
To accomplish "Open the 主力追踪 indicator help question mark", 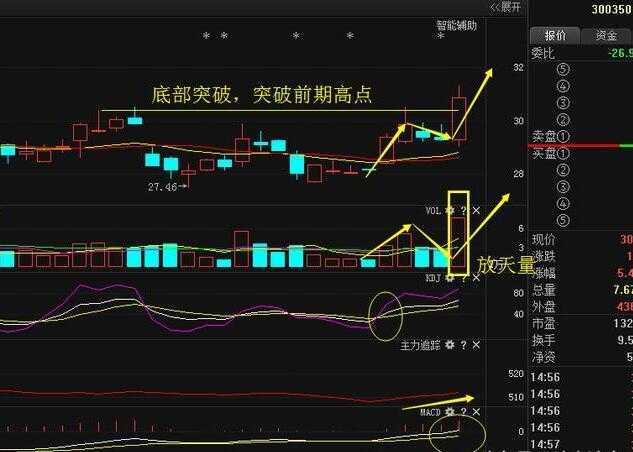I will pyautogui.click(x=463, y=345).
